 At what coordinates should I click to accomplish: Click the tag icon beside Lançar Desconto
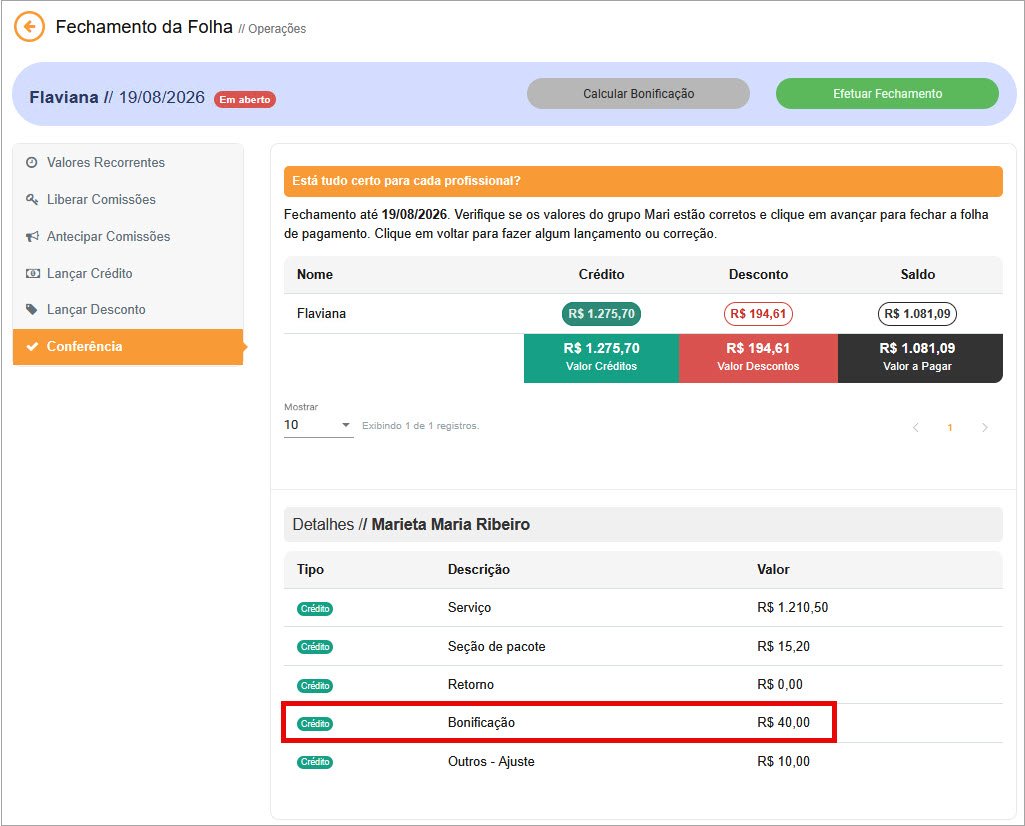click(x=31, y=309)
